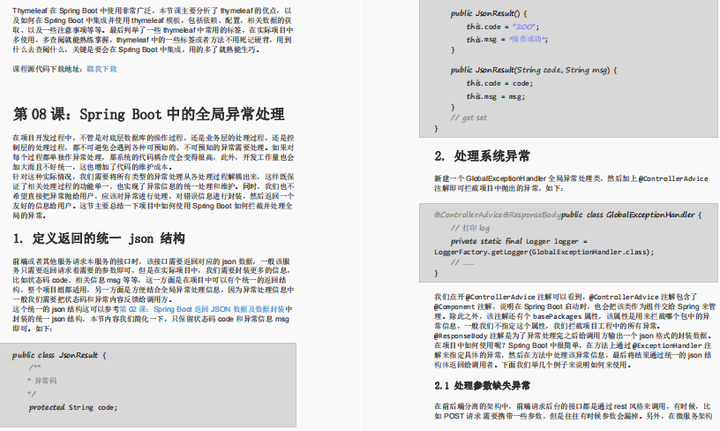Screen dimensions: 720x431
Task: Click code line public class JsonResult {
Action: click(59, 355)
